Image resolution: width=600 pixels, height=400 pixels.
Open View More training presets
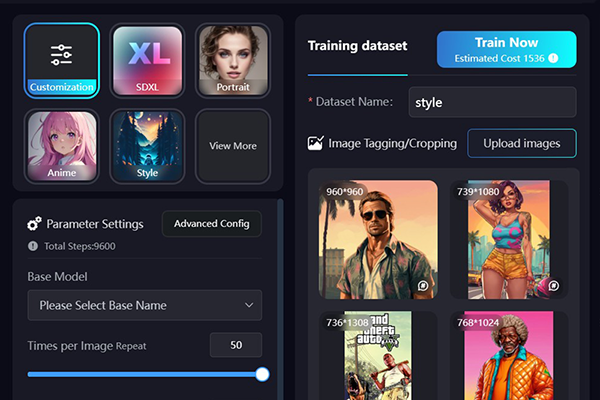[x=233, y=146]
